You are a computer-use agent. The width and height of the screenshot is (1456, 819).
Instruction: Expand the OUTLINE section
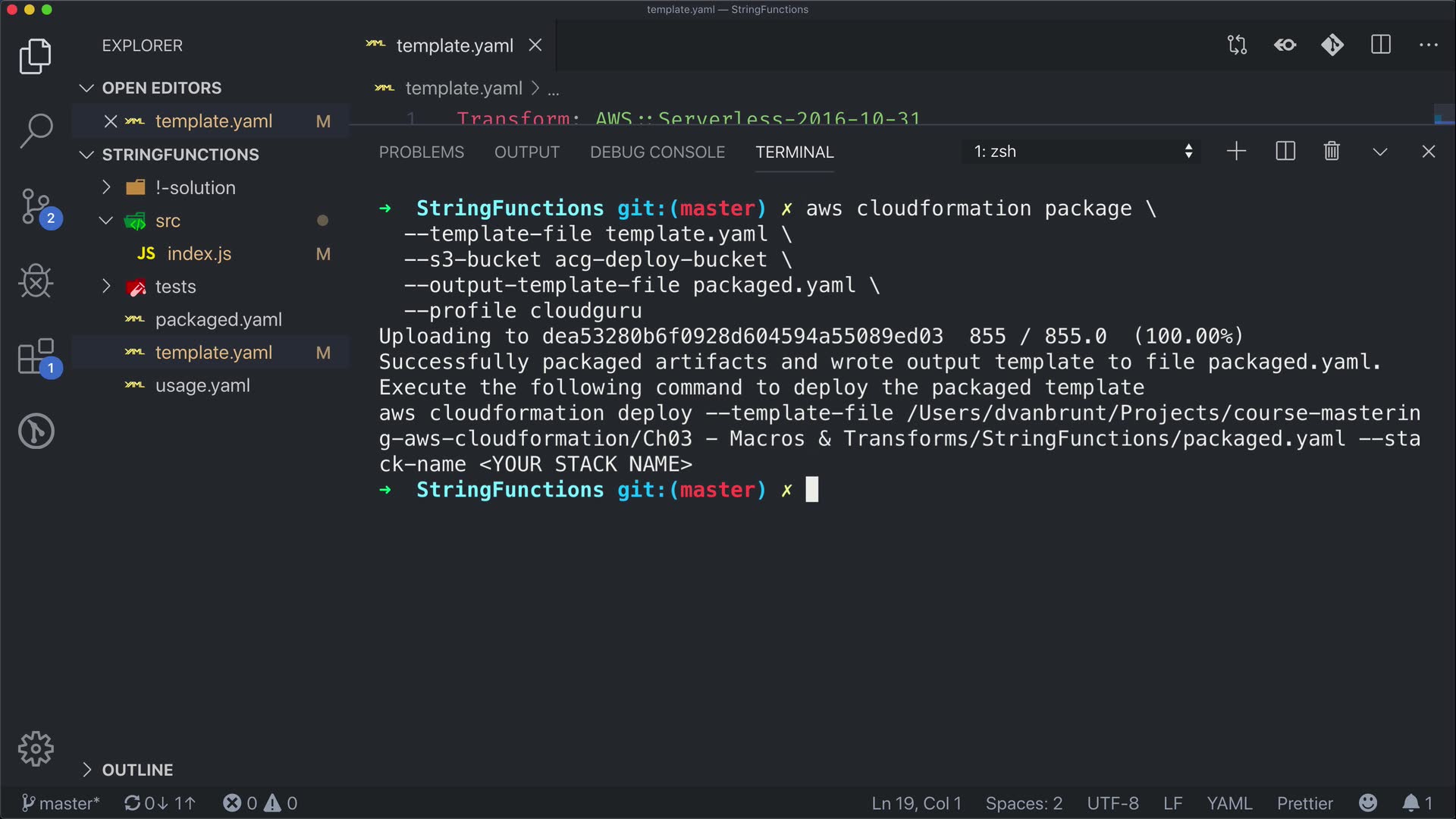click(x=137, y=770)
